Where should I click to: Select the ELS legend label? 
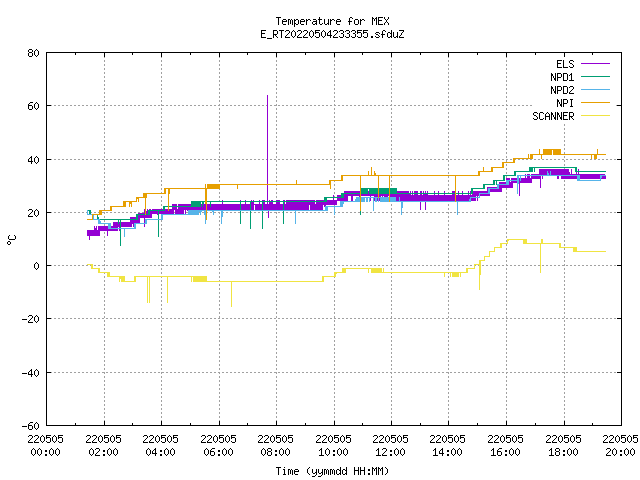[565, 64]
